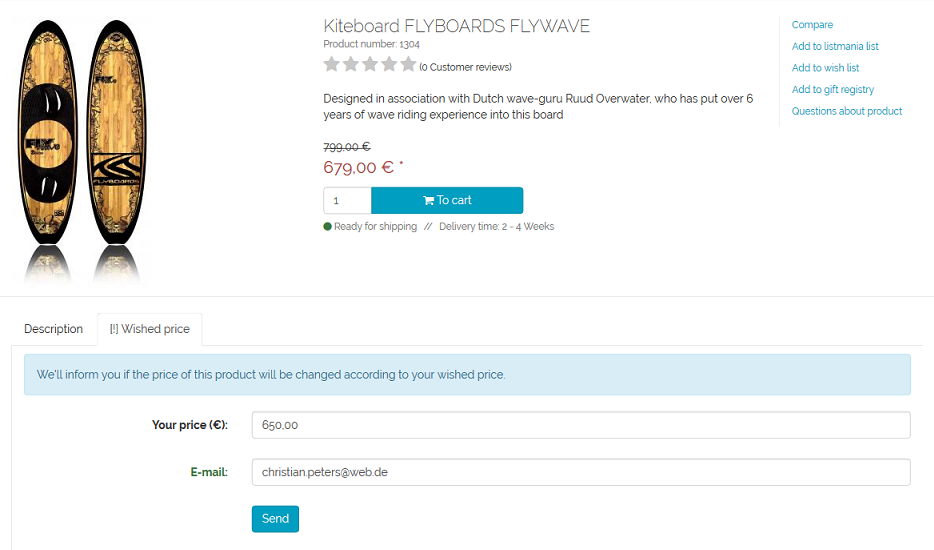Click the green Ready for shipping indicator
This screenshot has height=550, width=934.
pos(328,227)
